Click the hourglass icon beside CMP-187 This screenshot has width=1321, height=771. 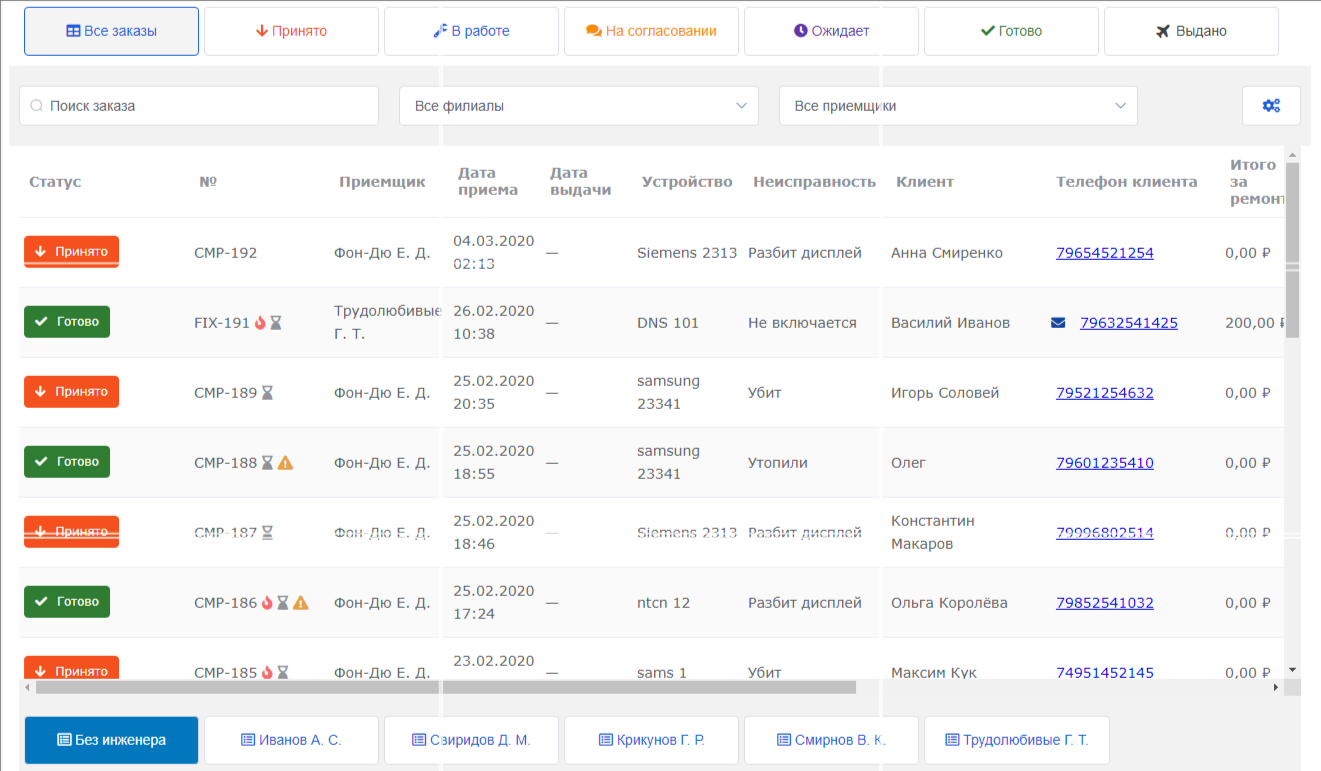[267, 533]
